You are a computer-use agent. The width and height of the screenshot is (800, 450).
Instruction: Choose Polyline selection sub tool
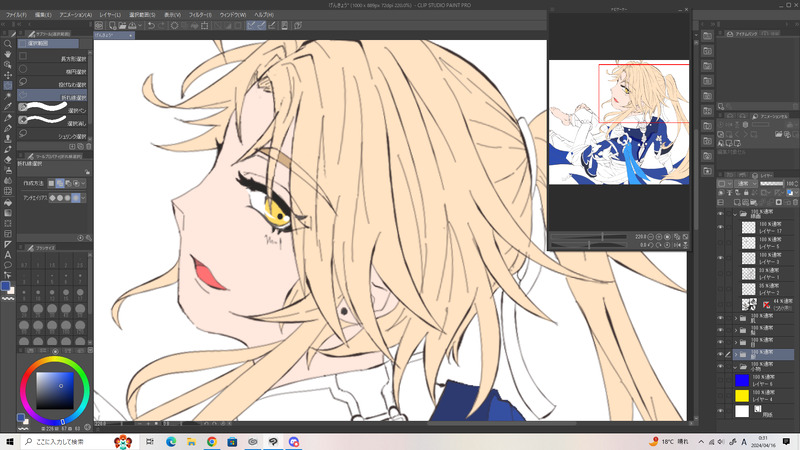pyautogui.click(x=53, y=95)
